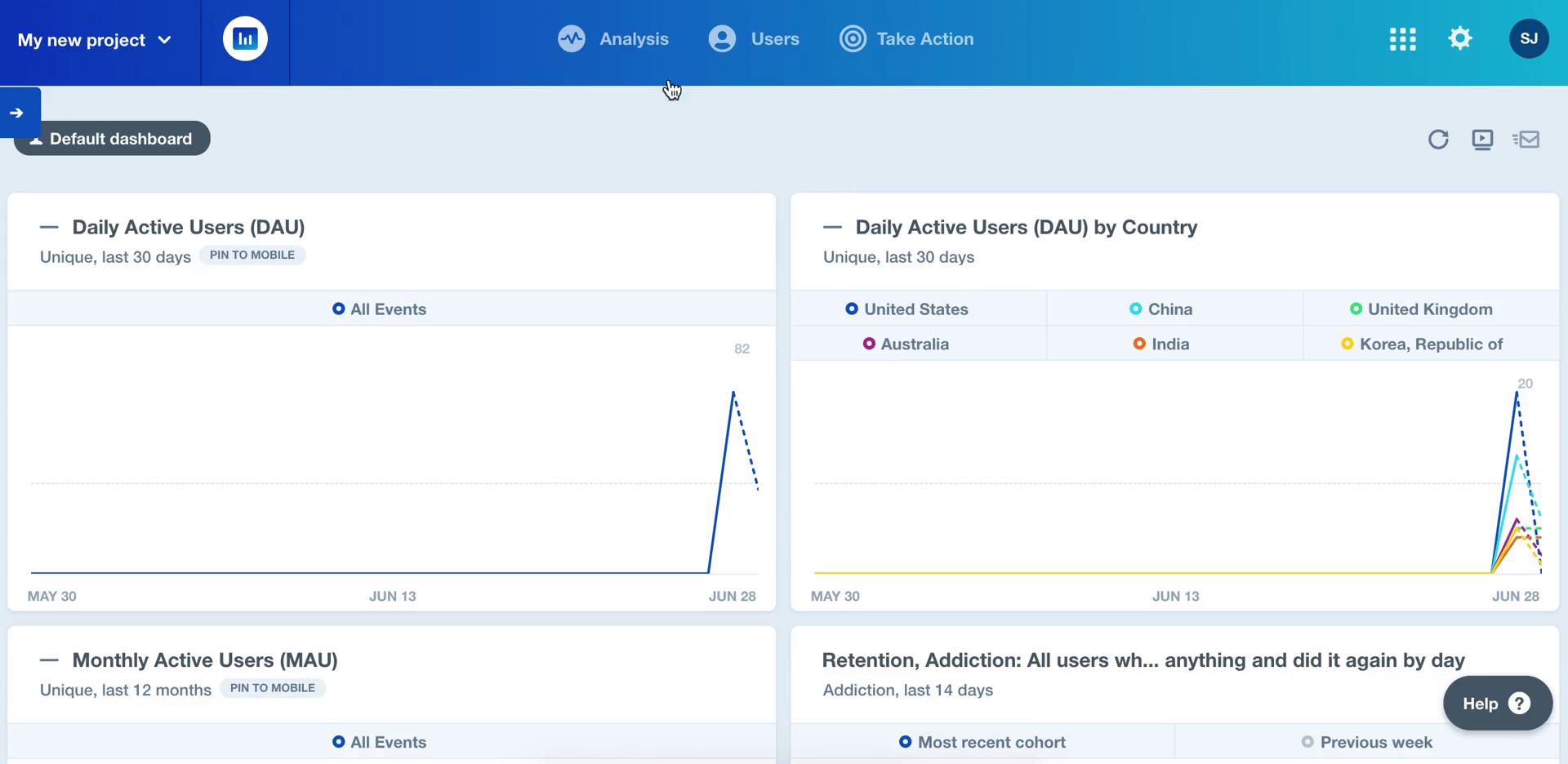Expand the sidebar with arrow button
Image resolution: width=1568 pixels, height=764 pixels.
click(x=20, y=113)
